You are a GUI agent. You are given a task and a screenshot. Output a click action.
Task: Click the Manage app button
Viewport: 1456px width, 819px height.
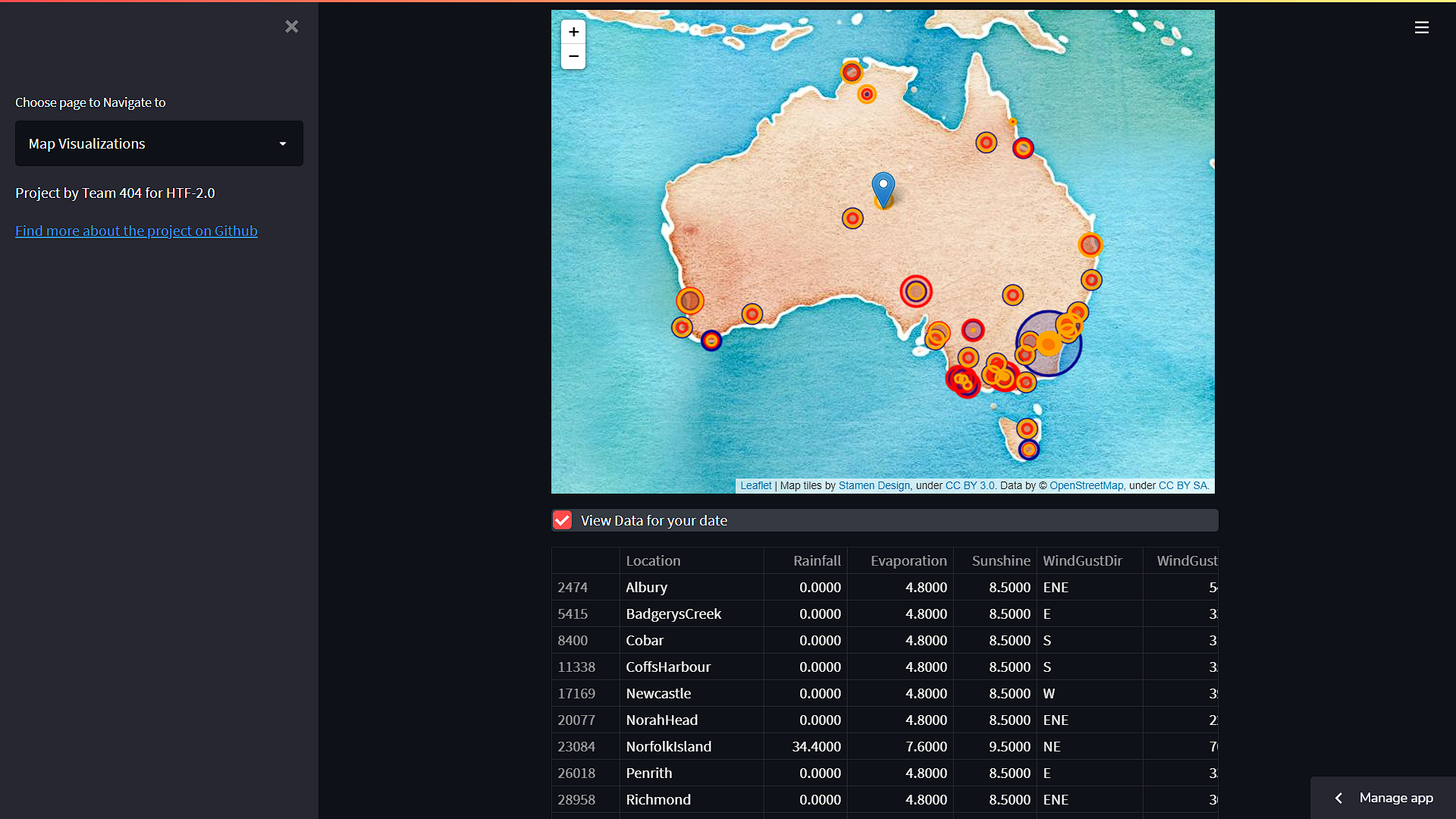pos(1397,798)
